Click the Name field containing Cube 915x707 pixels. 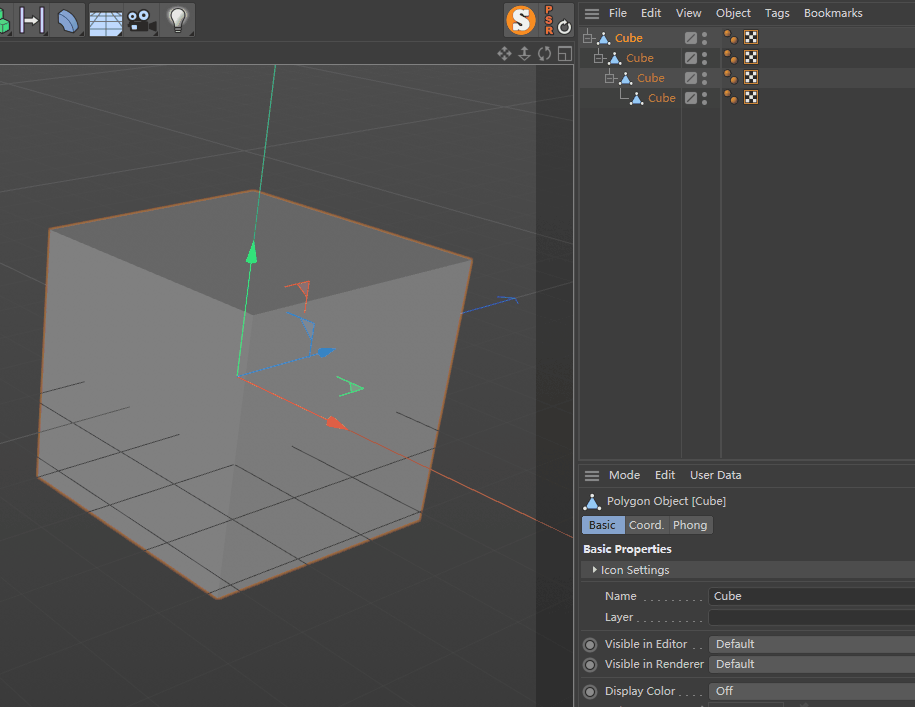[811, 596]
